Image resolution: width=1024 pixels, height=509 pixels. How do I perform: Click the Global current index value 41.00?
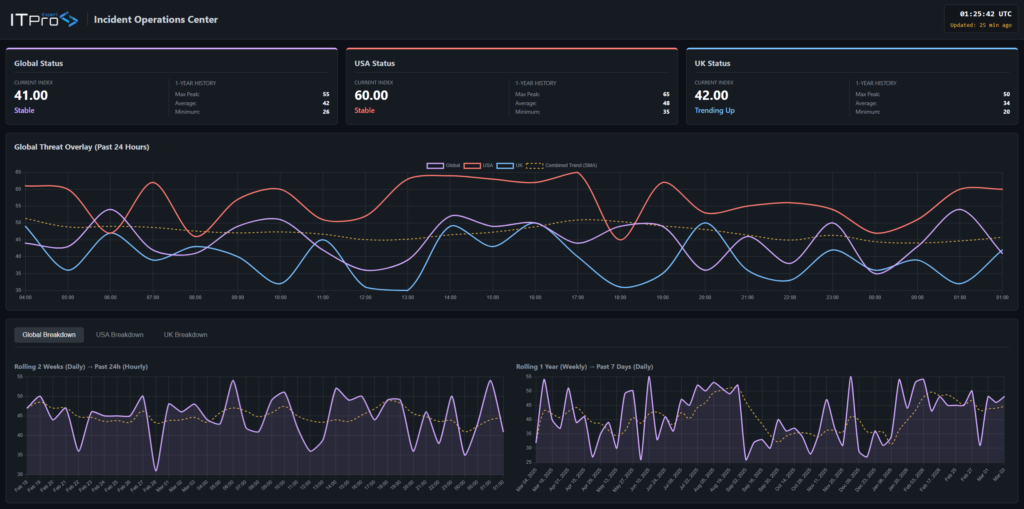pos(31,96)
